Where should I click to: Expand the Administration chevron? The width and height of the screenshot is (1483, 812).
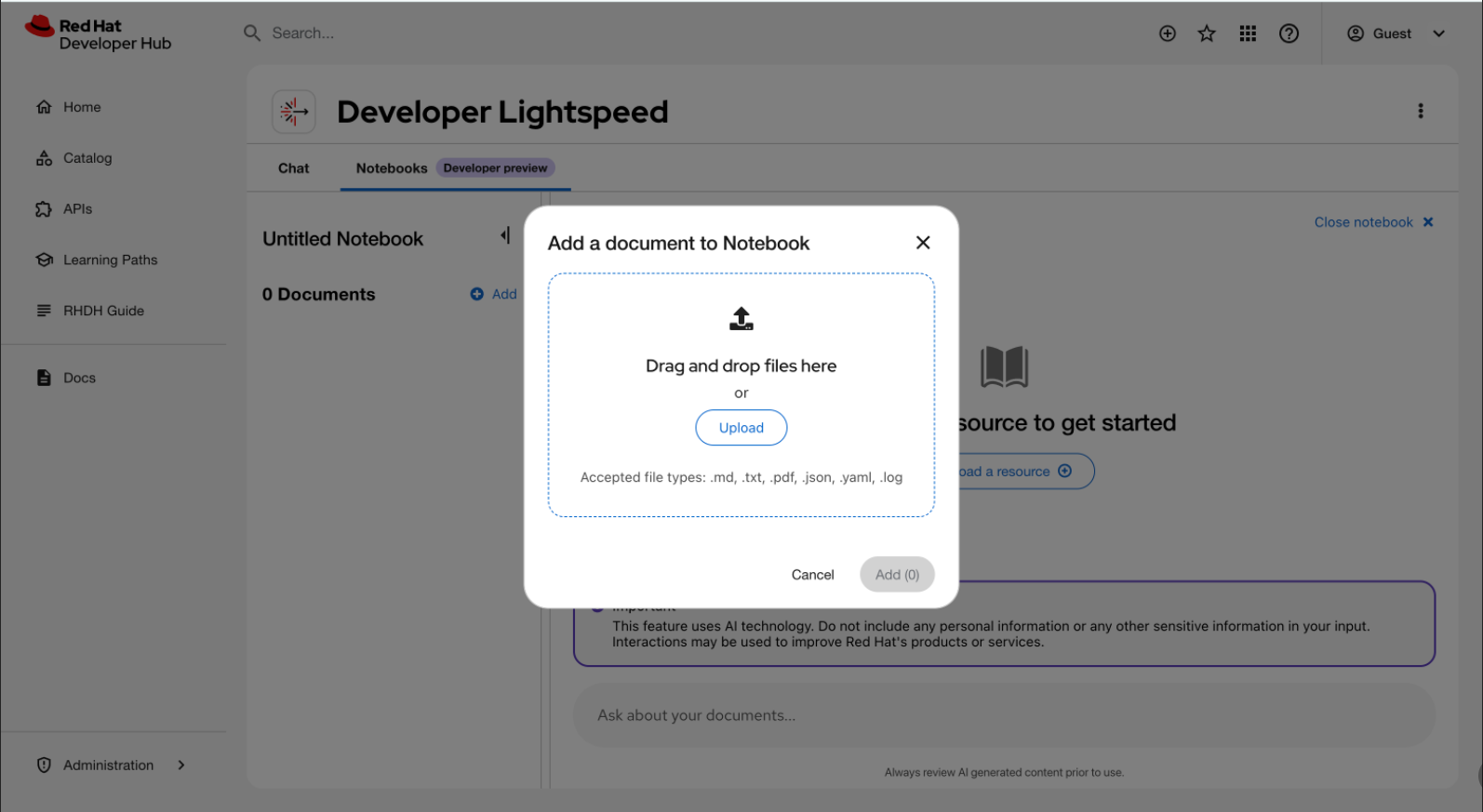(181, 765)
